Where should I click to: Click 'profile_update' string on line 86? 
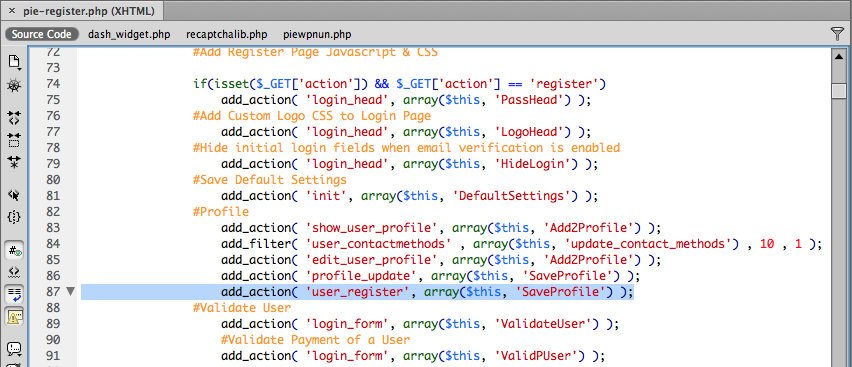(361, 276)
